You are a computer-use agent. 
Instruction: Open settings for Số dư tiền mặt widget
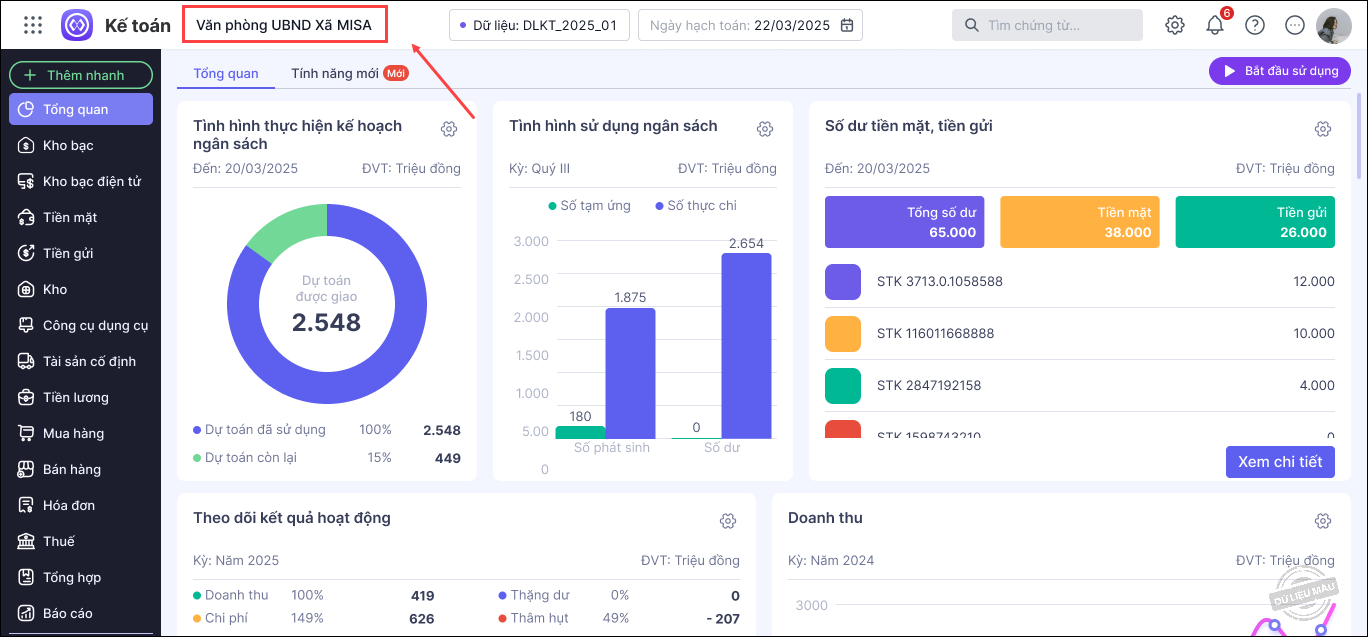pyautogui.click(x=1323, y=129)
